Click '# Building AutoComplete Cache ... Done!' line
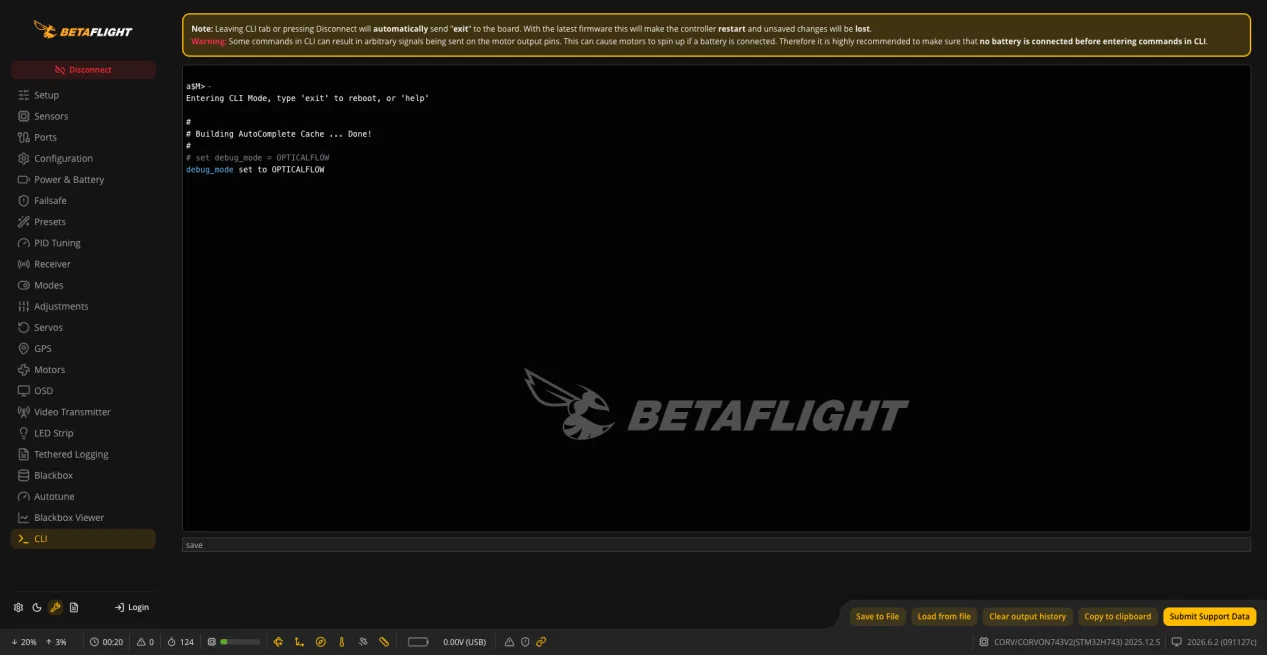Screen dimensions: 1267x655 click(278, 134)
